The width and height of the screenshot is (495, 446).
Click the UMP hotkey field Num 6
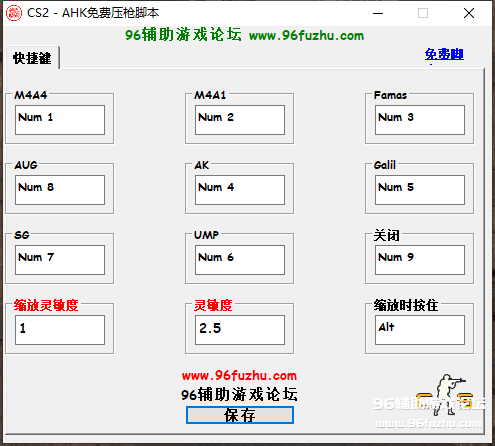click(x=240, y=260)
